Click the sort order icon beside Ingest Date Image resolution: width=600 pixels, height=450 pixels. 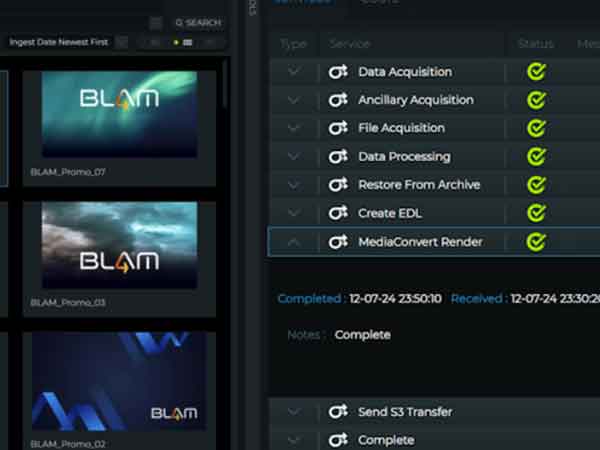pyautogui.click(x=122, y=42)
